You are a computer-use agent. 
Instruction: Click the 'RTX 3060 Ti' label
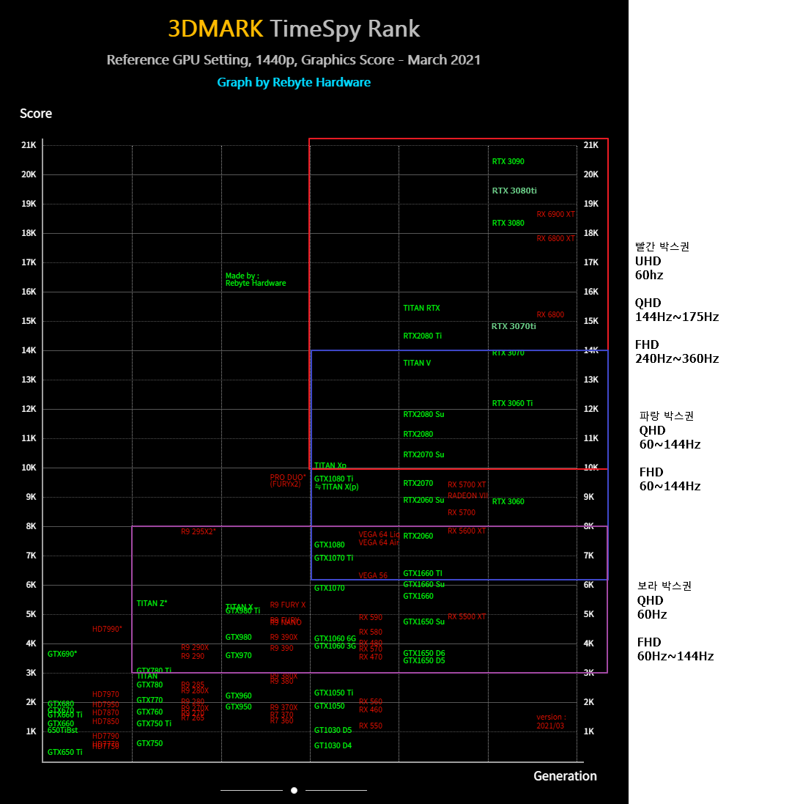coord(512,404)
